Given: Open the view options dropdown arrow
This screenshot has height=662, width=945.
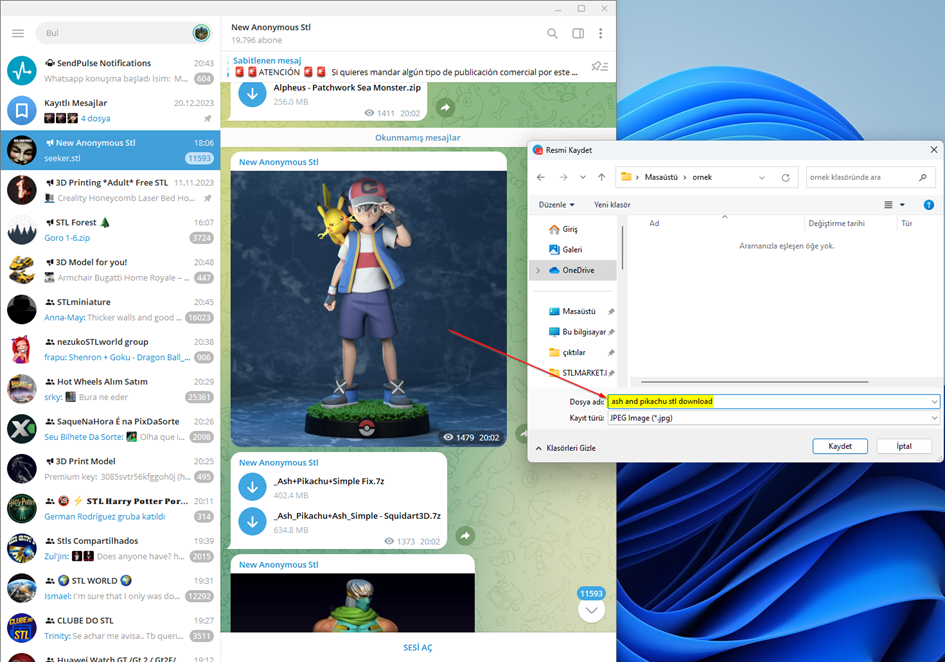Looking at the screenshot, I should 902,205.
